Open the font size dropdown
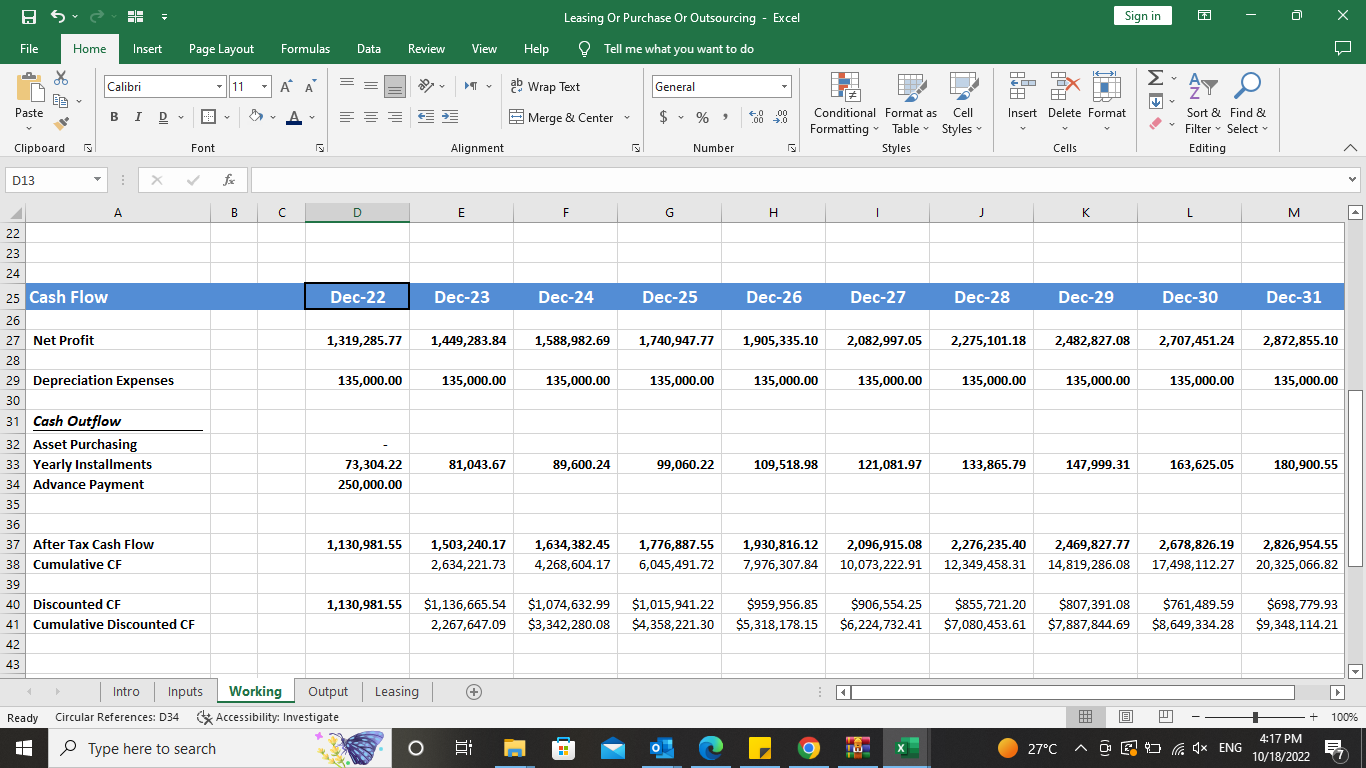The image size is (1366, 768). (264, 87)
